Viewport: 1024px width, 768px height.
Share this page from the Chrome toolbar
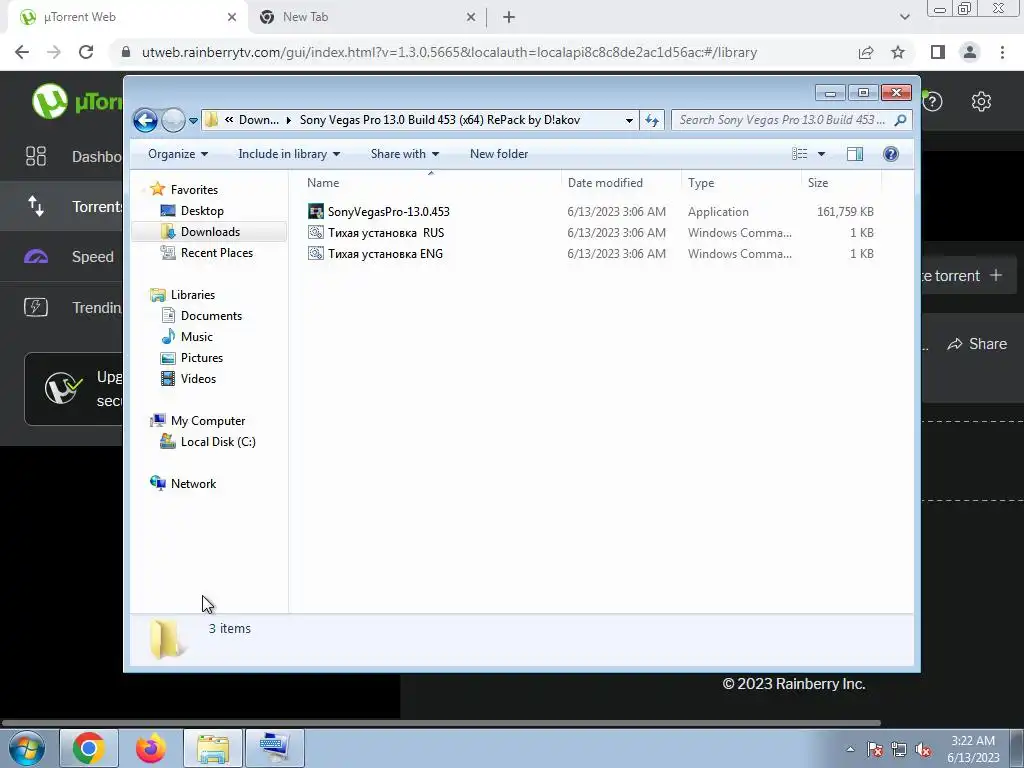coord(866,52)
